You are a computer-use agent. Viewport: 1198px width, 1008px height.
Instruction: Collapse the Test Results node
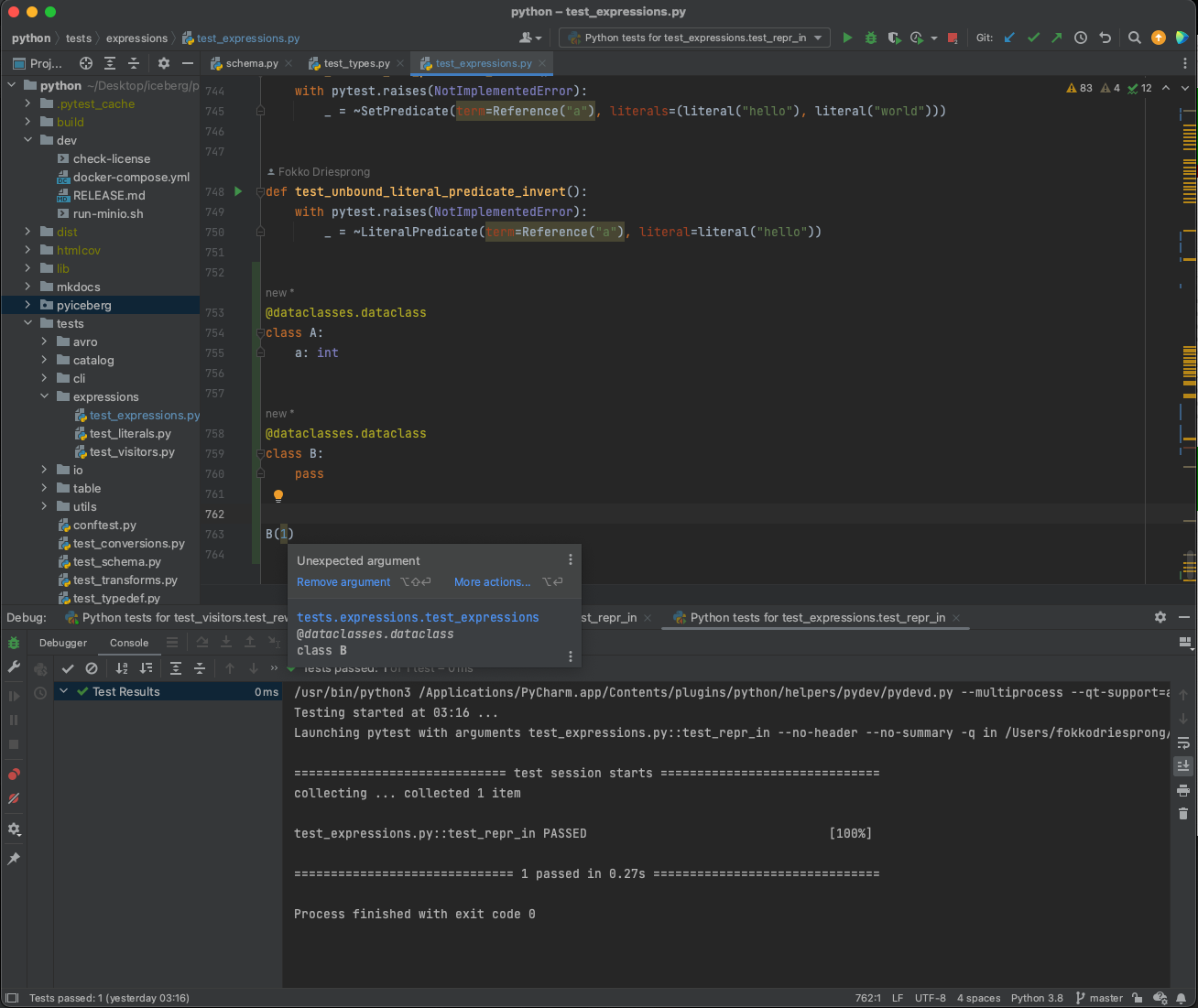(64, 691)
